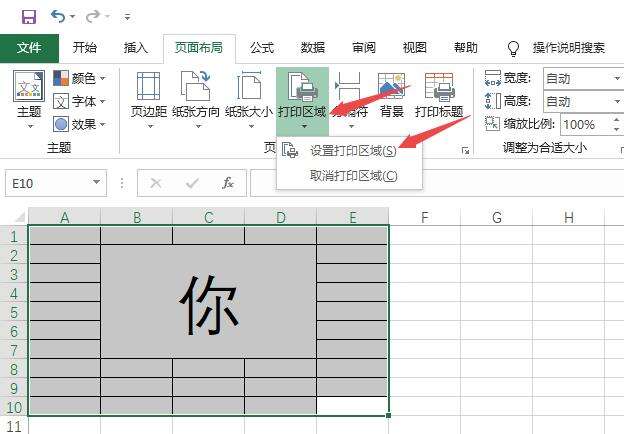
Task: Click the fx insert function button
Action: click(x=228, y=183)
